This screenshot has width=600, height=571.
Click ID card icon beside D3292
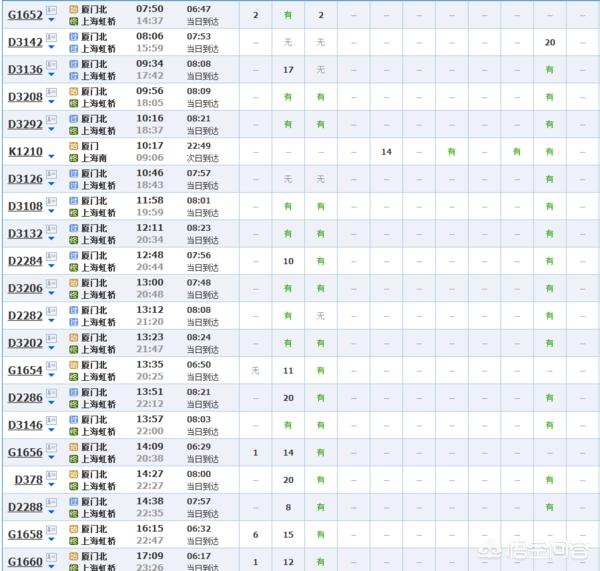pos(51,119)
